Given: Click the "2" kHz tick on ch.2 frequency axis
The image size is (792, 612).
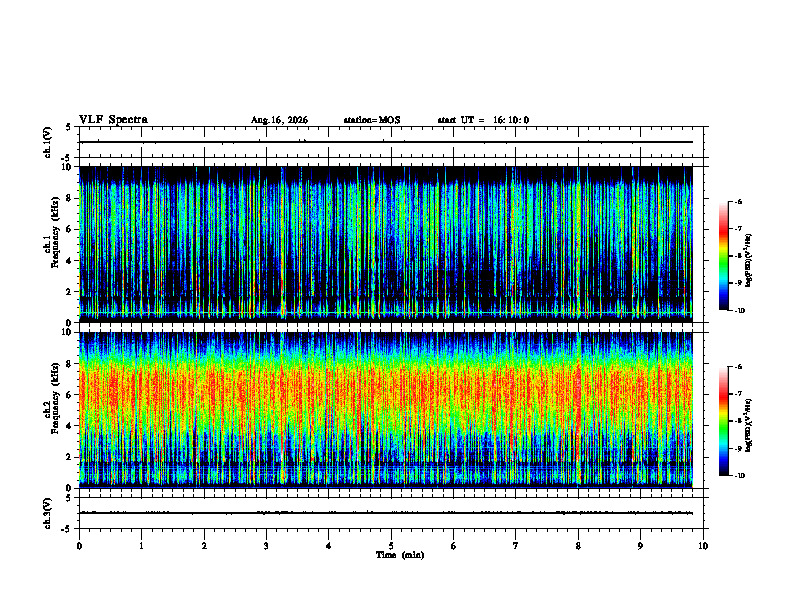Looking at the screenshot, I should point(70,457).
